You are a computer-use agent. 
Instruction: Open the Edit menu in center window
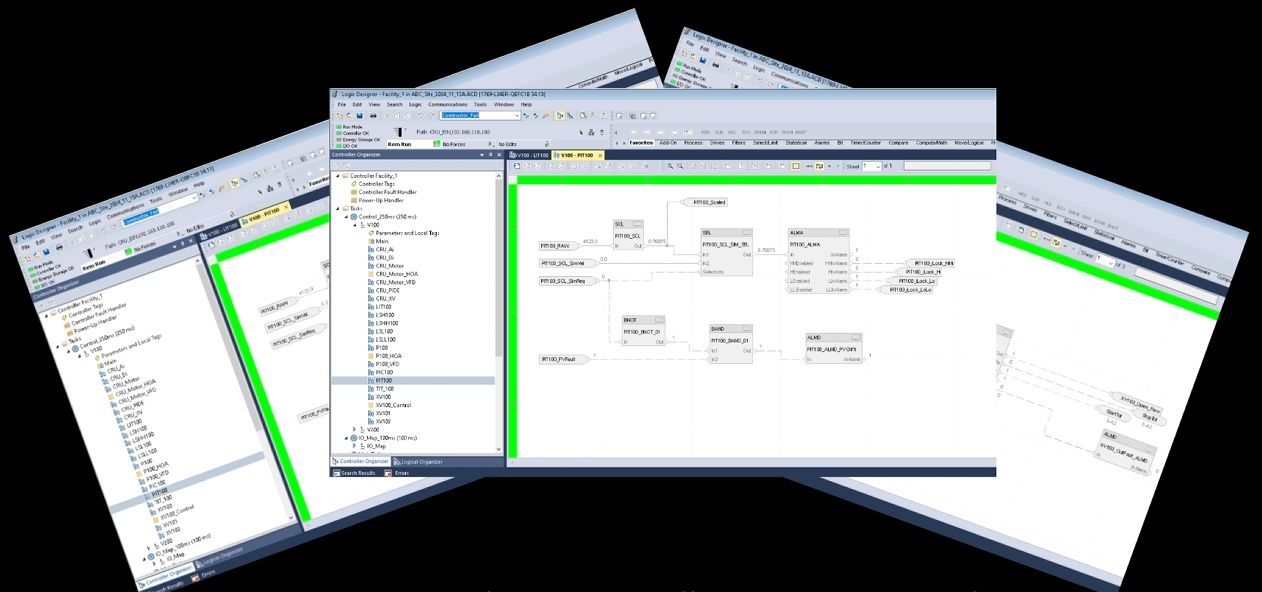point(357,104)
